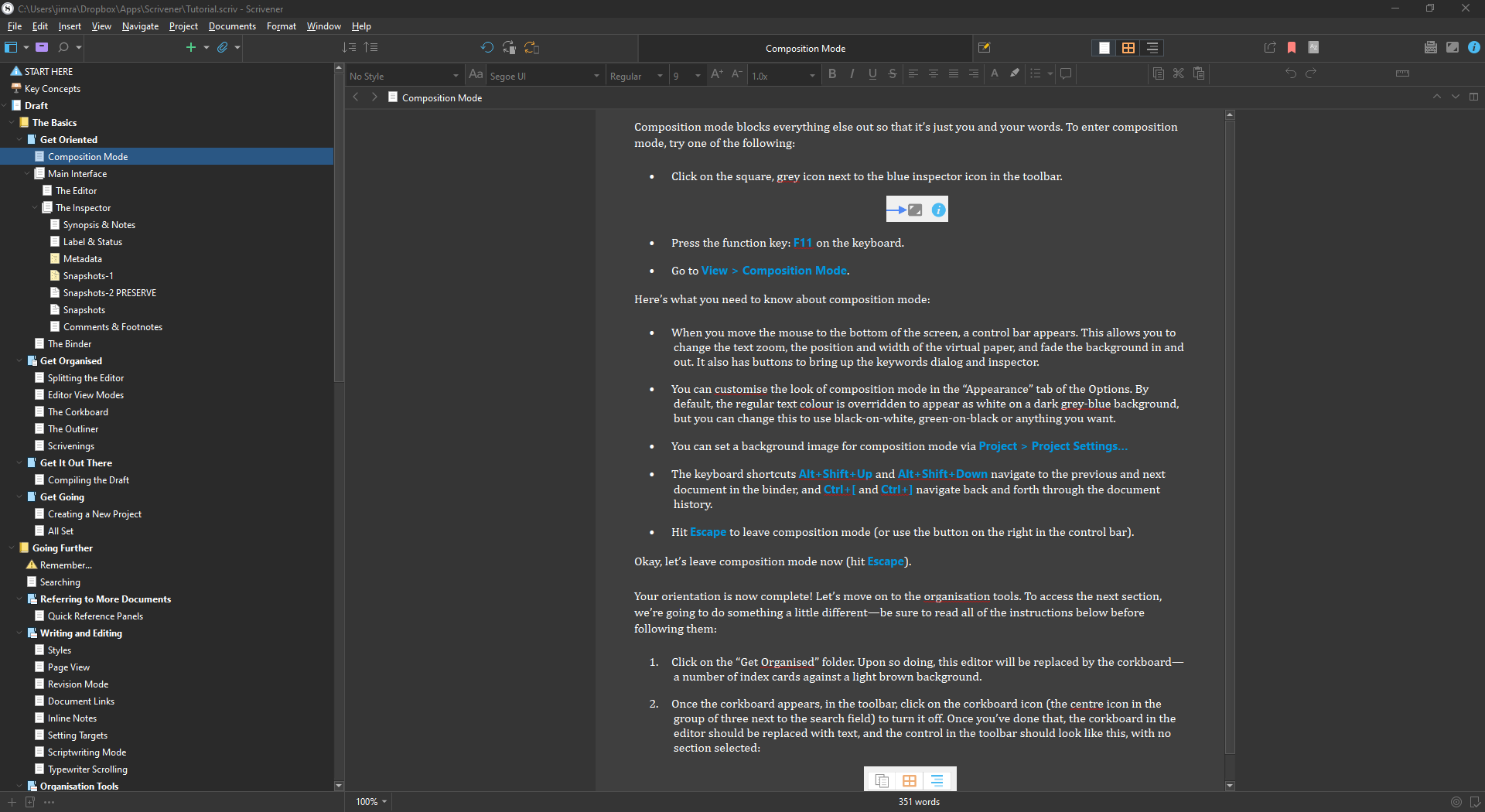Viewport: 1485px width, 812px height.
Task: Click the green Add document plus icon
Action: point(191,48)
